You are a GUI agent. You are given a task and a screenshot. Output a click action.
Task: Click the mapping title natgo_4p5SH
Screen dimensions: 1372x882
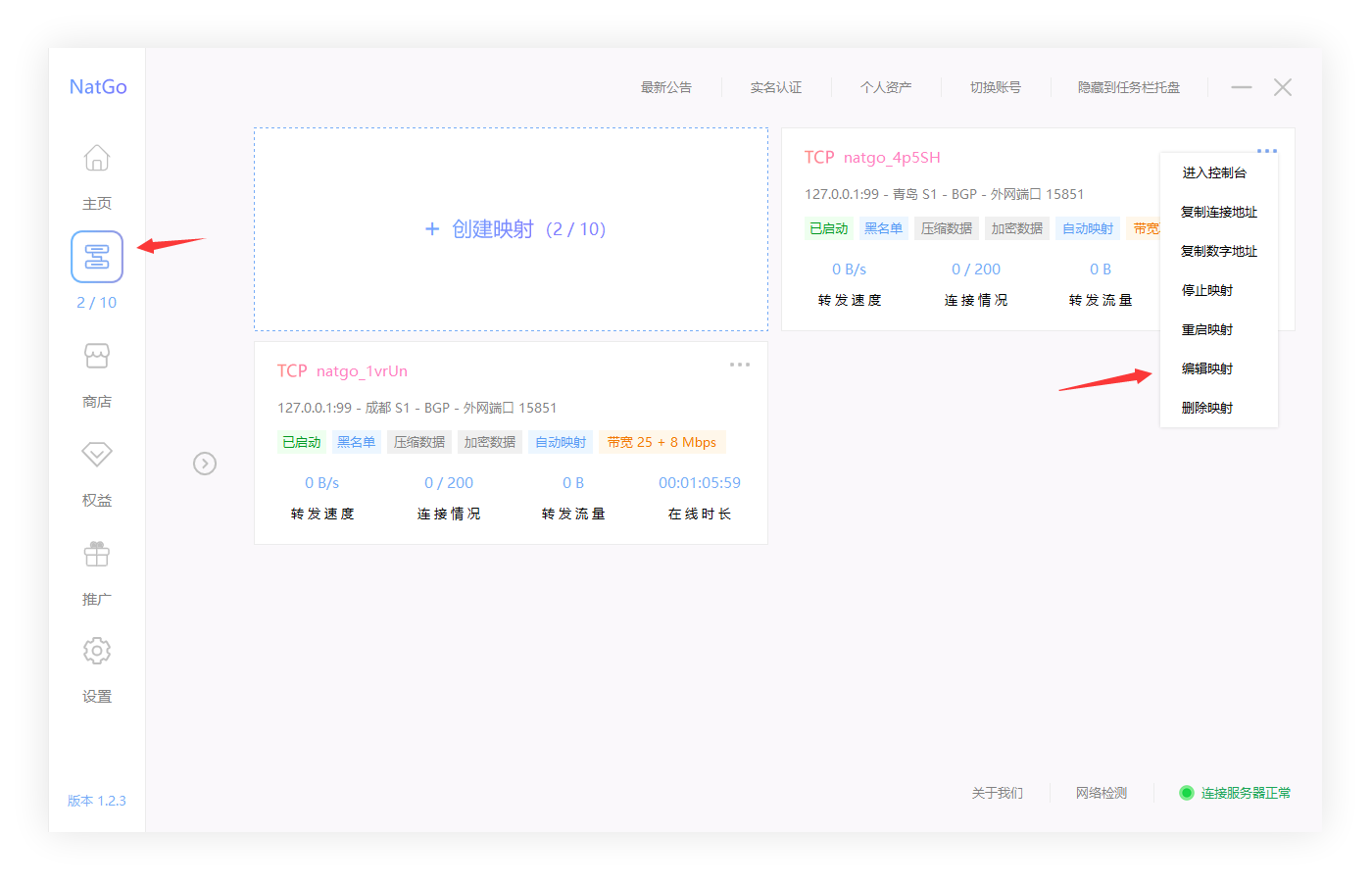tap(892, 158)
